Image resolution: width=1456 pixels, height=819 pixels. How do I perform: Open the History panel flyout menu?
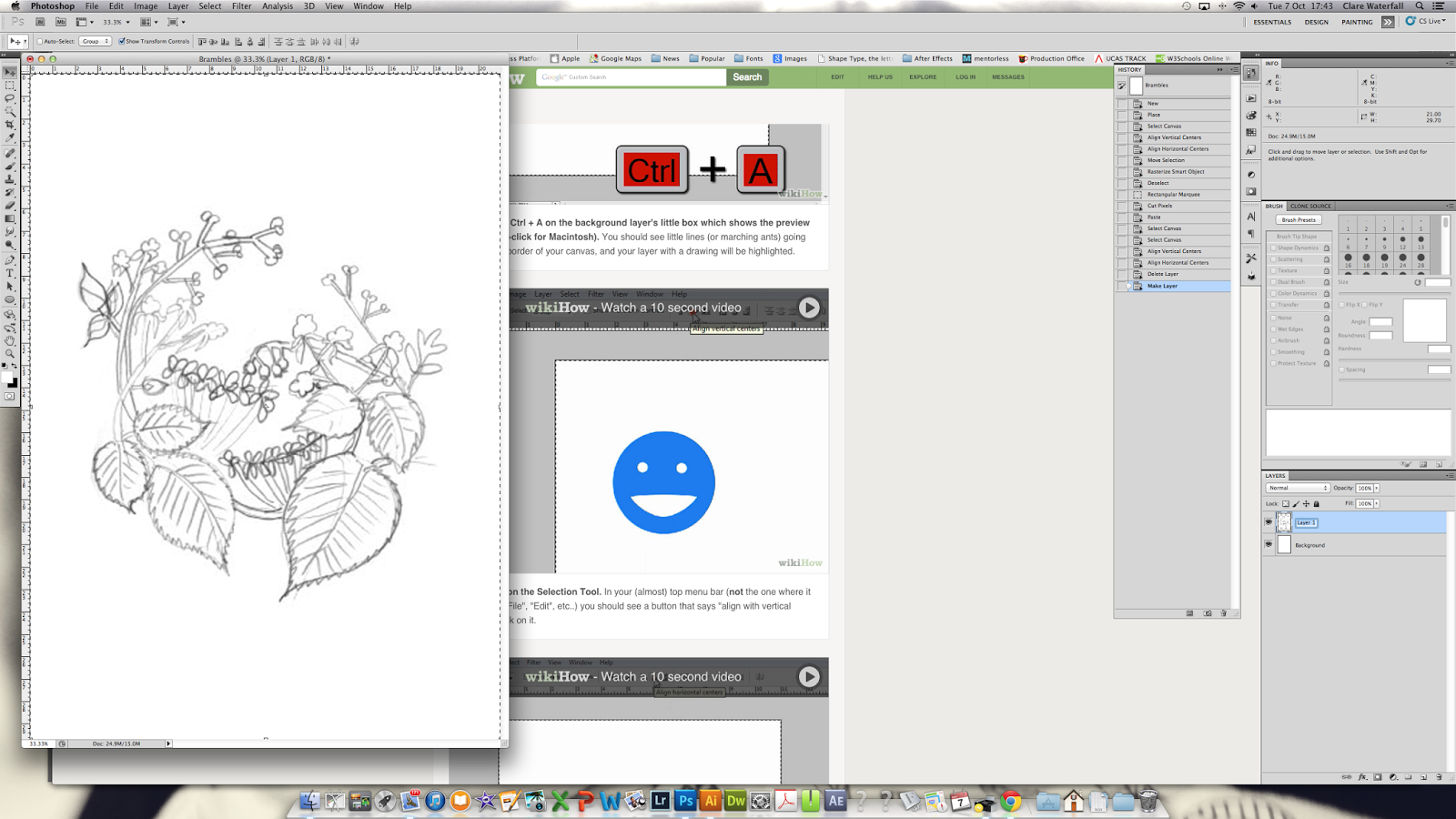click(1235, 69)
